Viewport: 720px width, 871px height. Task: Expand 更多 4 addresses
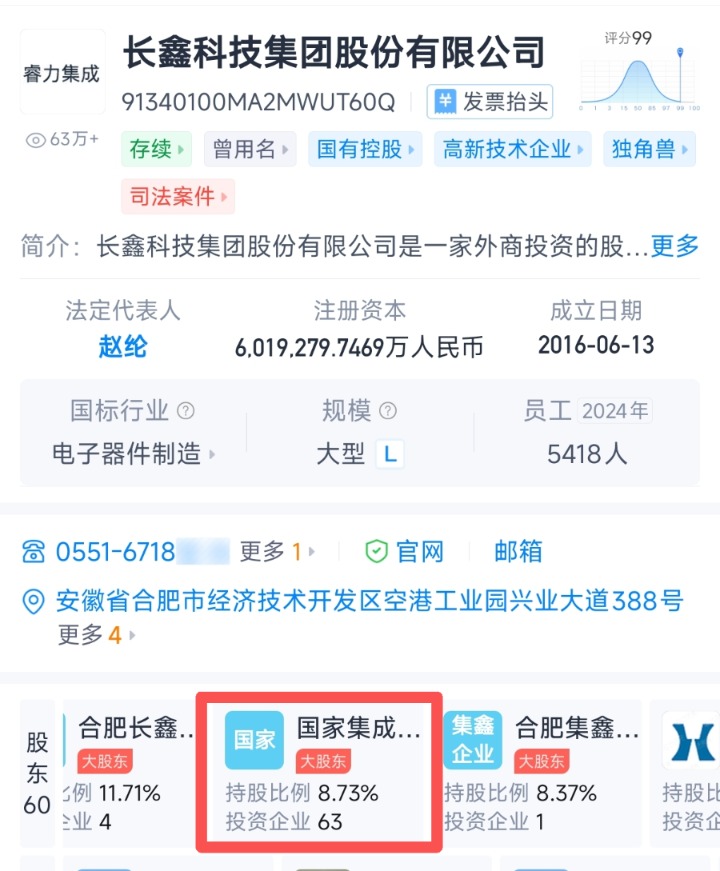coord(97,634)
